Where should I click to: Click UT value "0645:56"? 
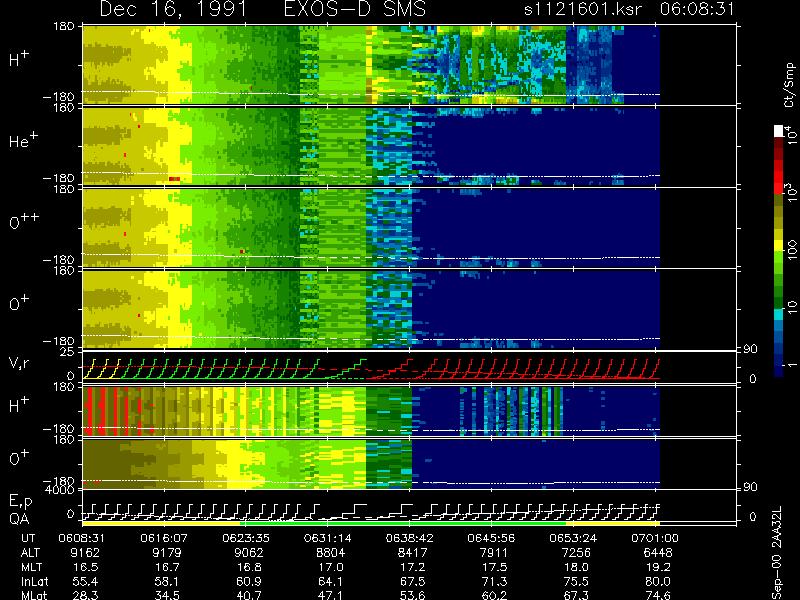[491, 538]
